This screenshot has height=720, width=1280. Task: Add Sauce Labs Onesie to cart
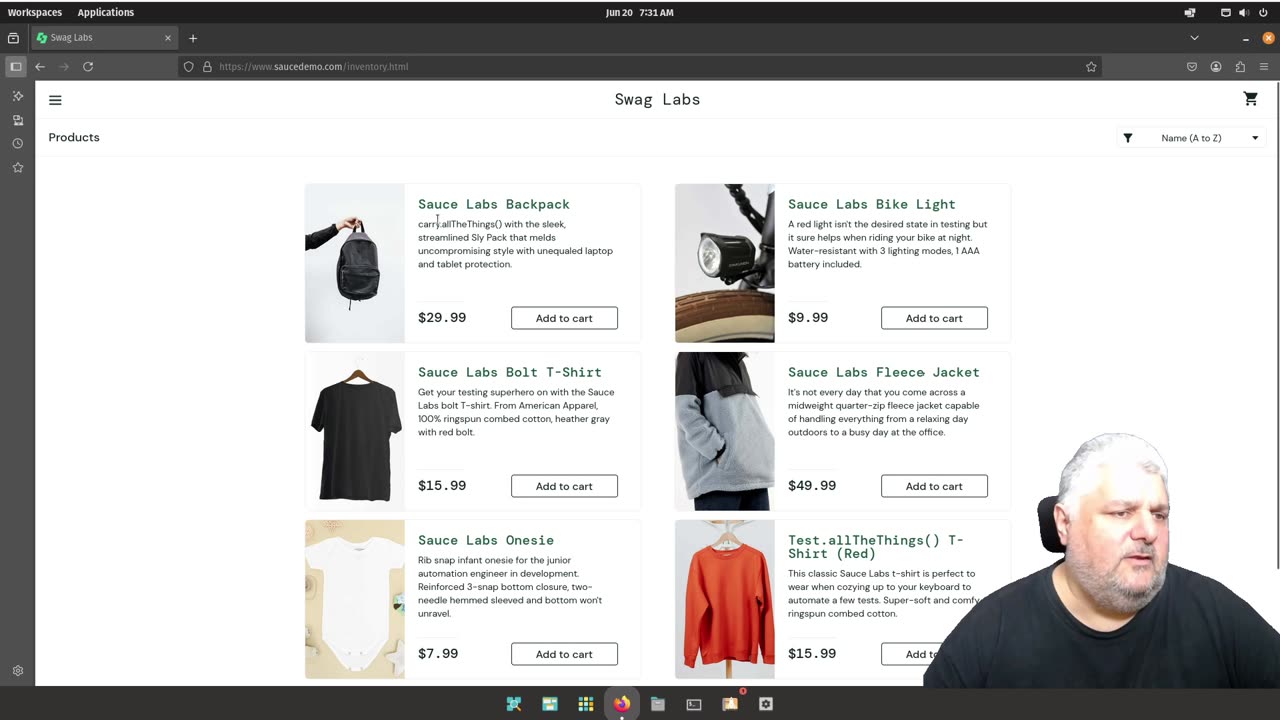click(564, 654)
